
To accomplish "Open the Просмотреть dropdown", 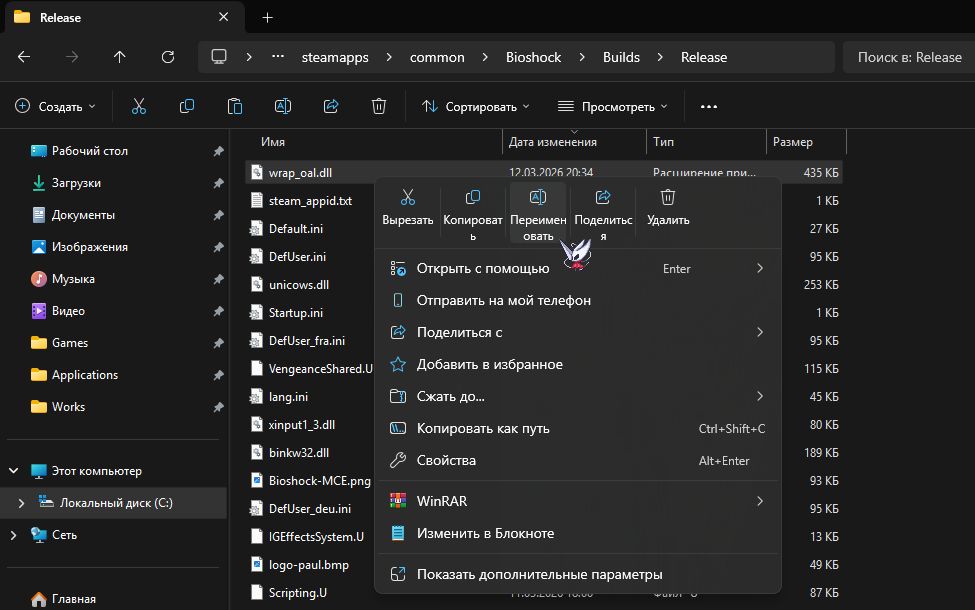I will [612, 106].
